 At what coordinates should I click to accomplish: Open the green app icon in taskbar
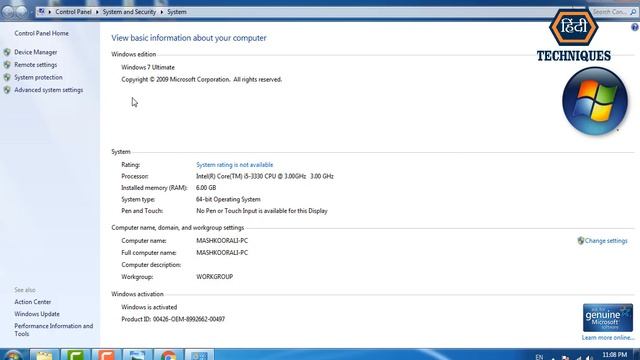76,354
